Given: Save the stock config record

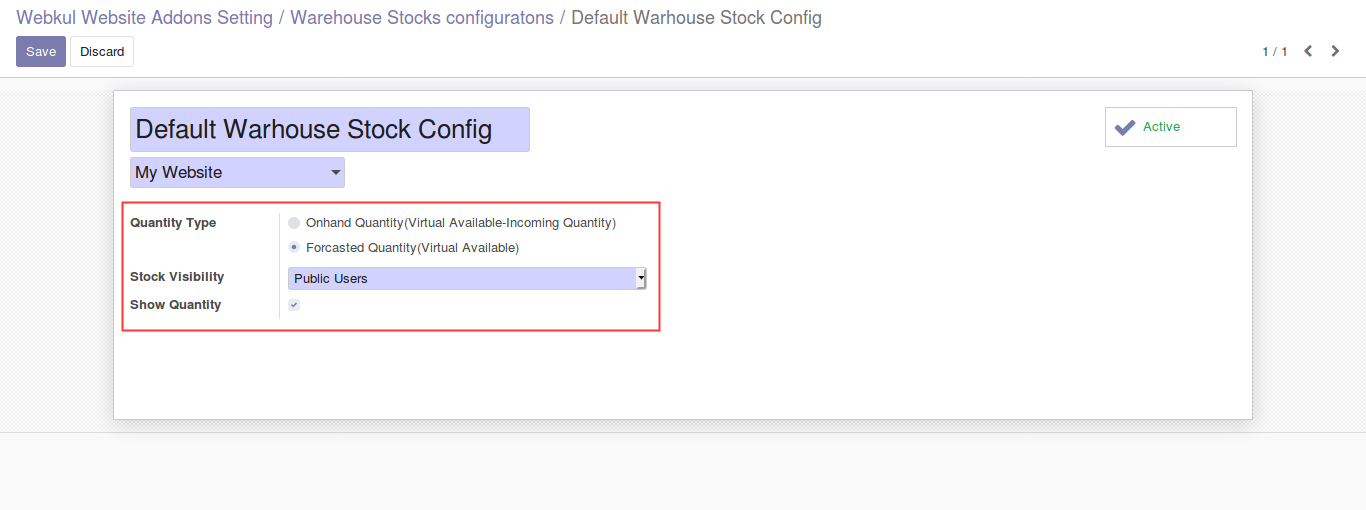Looking at the screenshot, I should tap(41, 52).
